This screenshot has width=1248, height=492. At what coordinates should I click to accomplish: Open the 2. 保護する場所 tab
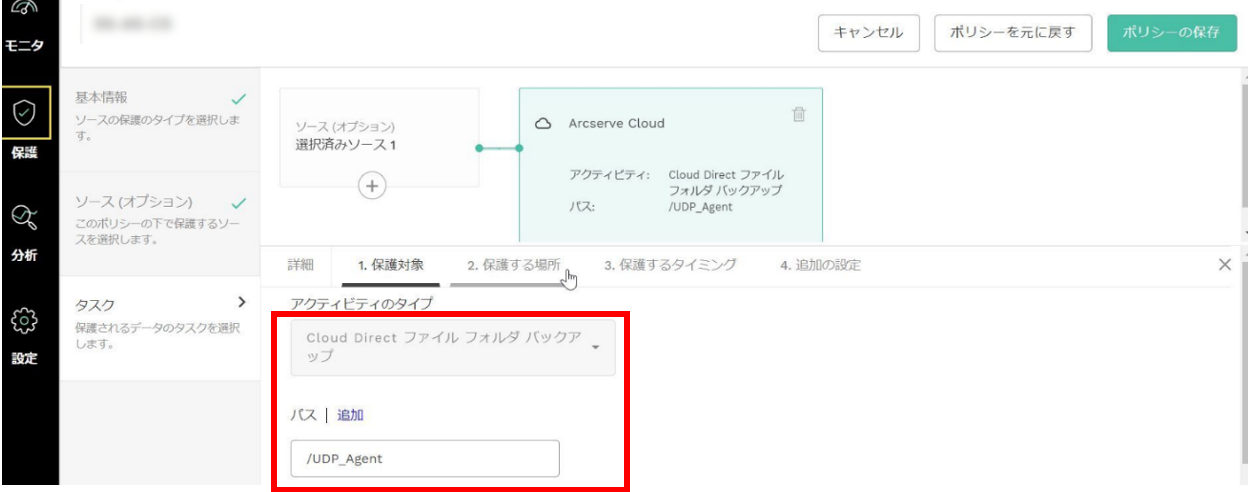pos(513,265)
